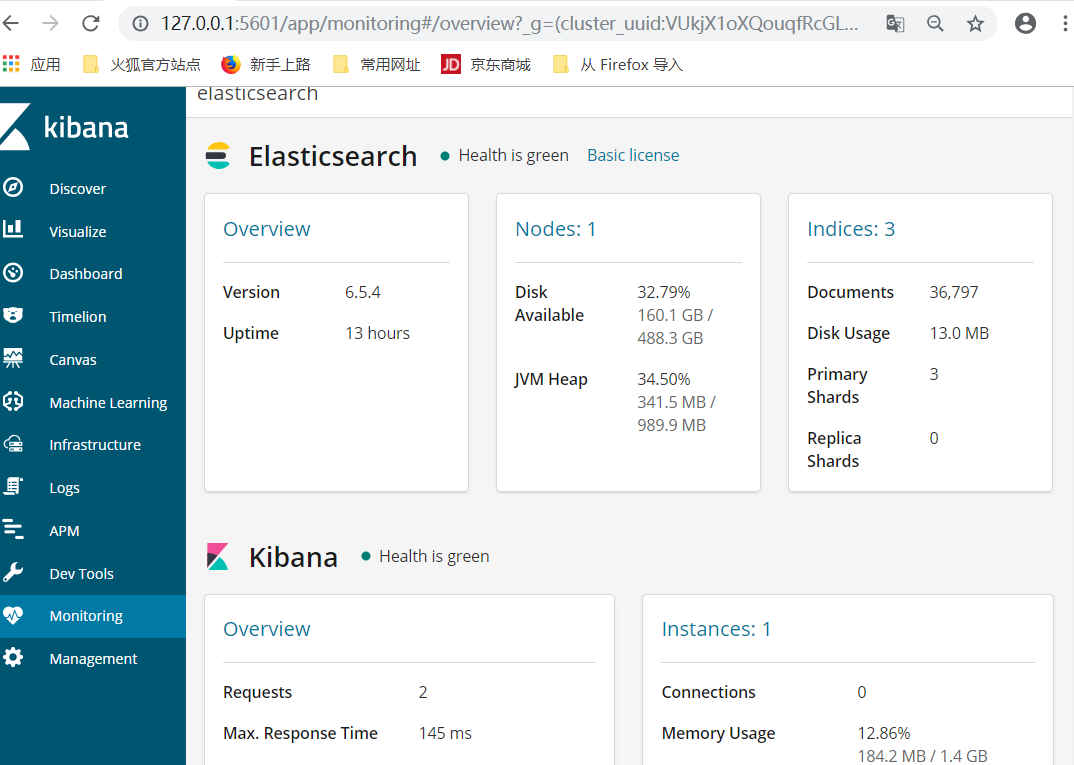Open Kibana Overview link
This screenshot has height=765, width=1074.
point(266,629)
